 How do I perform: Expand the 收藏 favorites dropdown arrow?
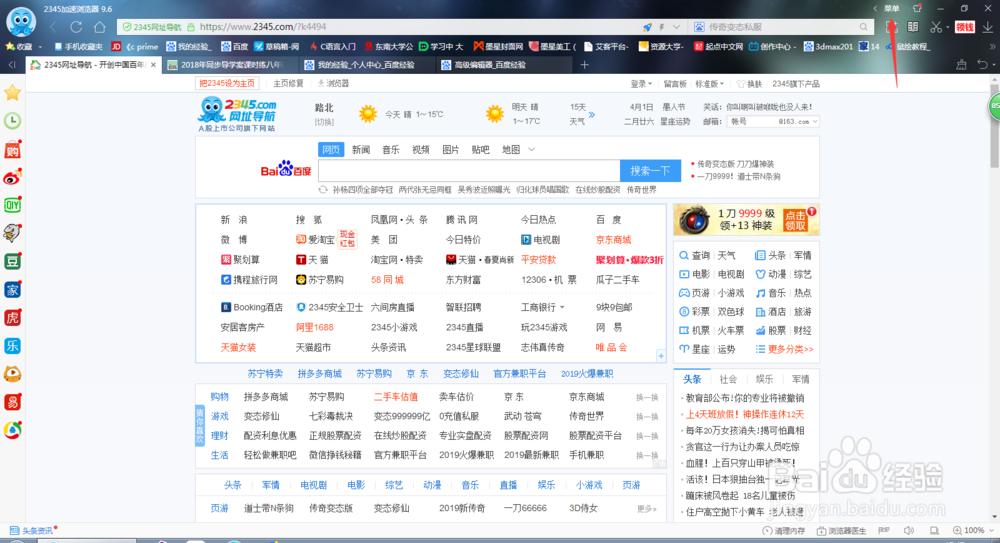pyautogui.click(x=40, y=47)
